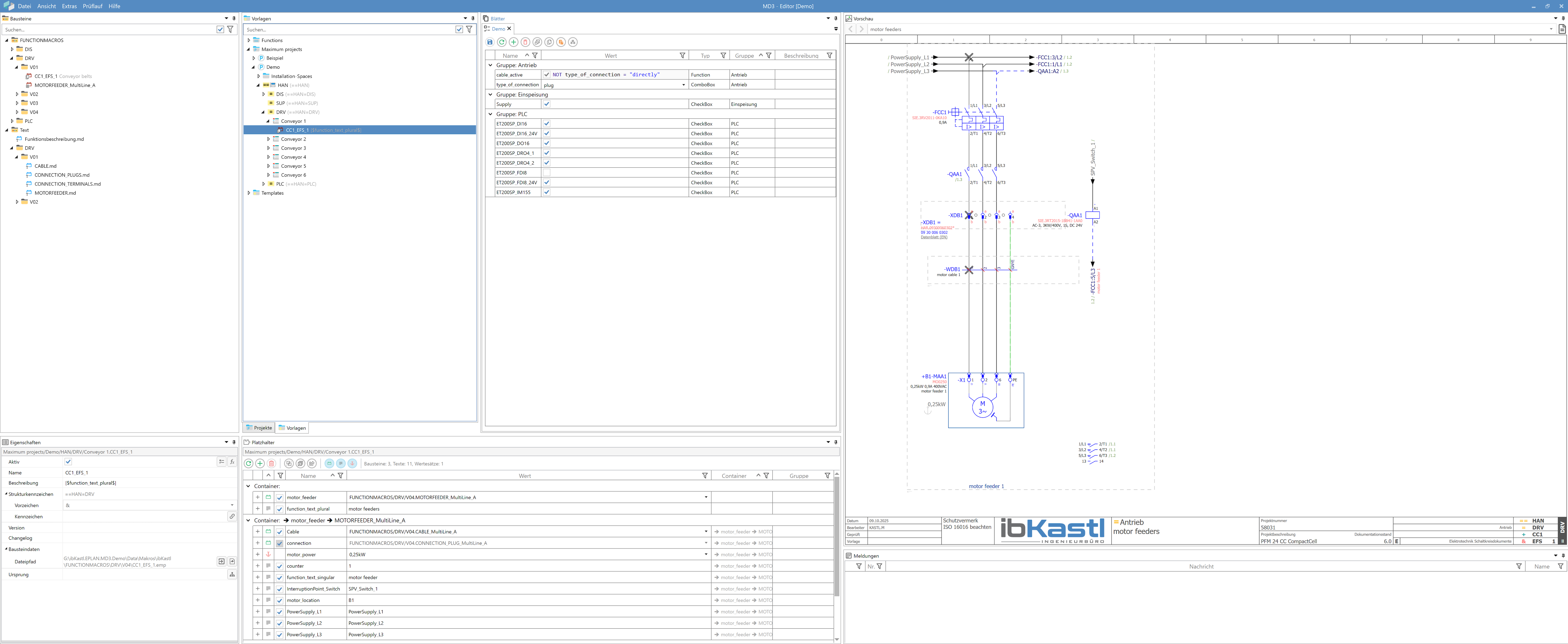Select the CONNECTION_PLUGS.md file in the Bausteine tree
Viewport: 1568px width, 644px height.
(61, 175)
